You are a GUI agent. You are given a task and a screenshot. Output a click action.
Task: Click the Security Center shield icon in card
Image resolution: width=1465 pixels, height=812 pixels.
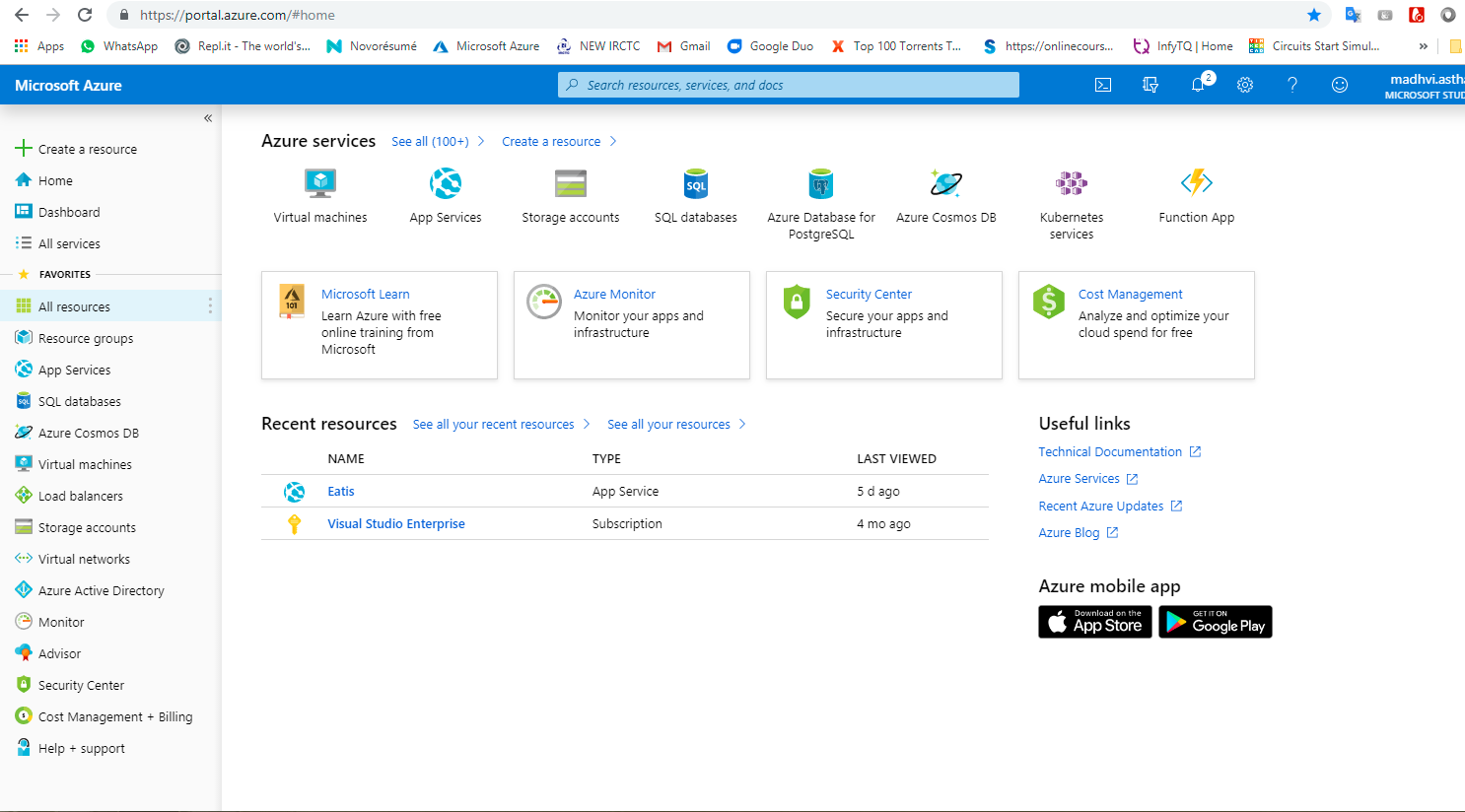click(797, 302)
